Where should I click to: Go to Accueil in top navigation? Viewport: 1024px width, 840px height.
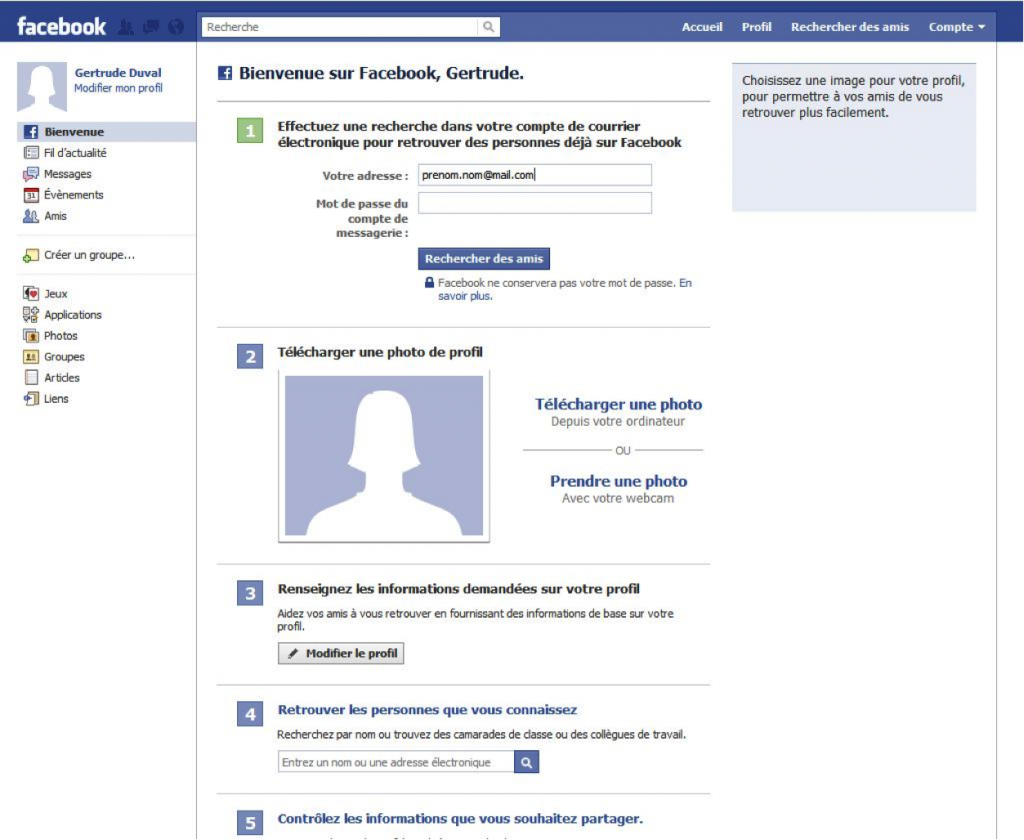[x=702, y=27]
